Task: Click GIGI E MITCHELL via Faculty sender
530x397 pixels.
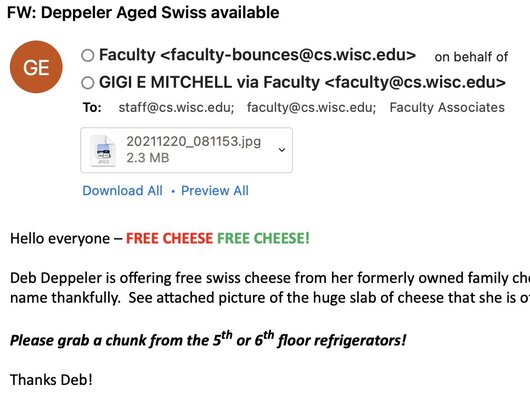Action: pos(302,82)
